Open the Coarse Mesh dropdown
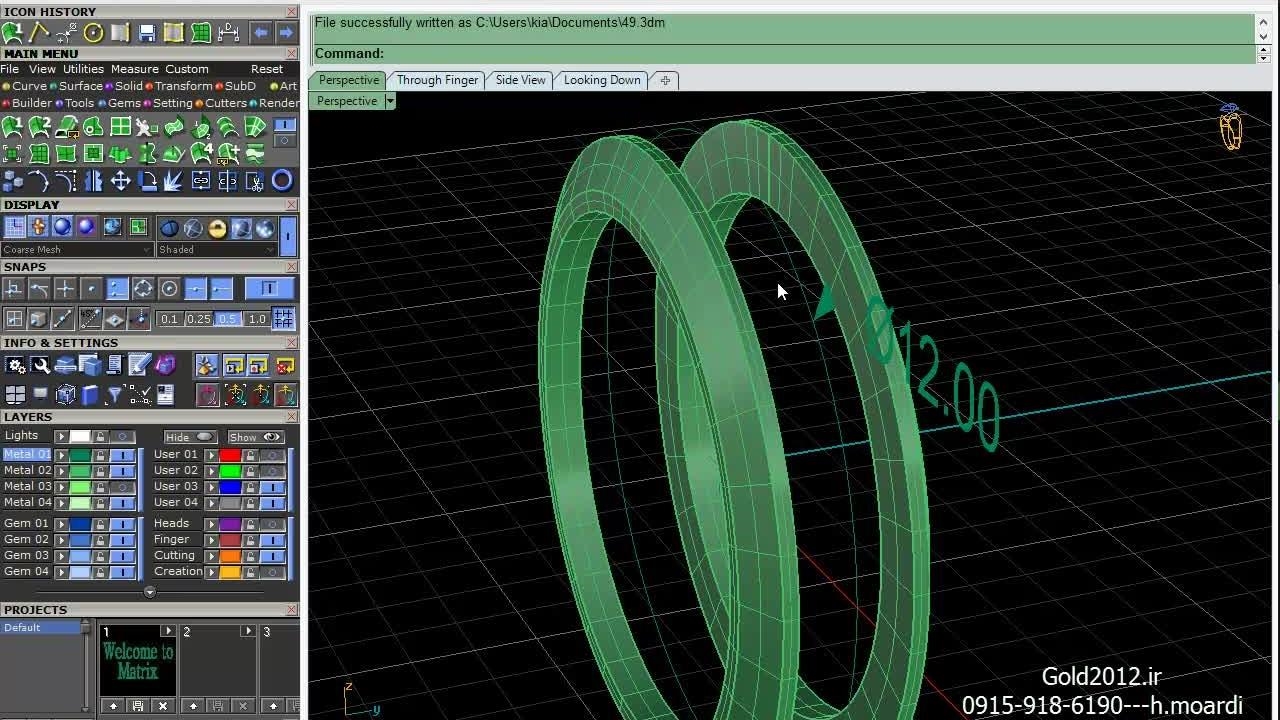The image size is (1280, 720). click(x=147, y=250)
